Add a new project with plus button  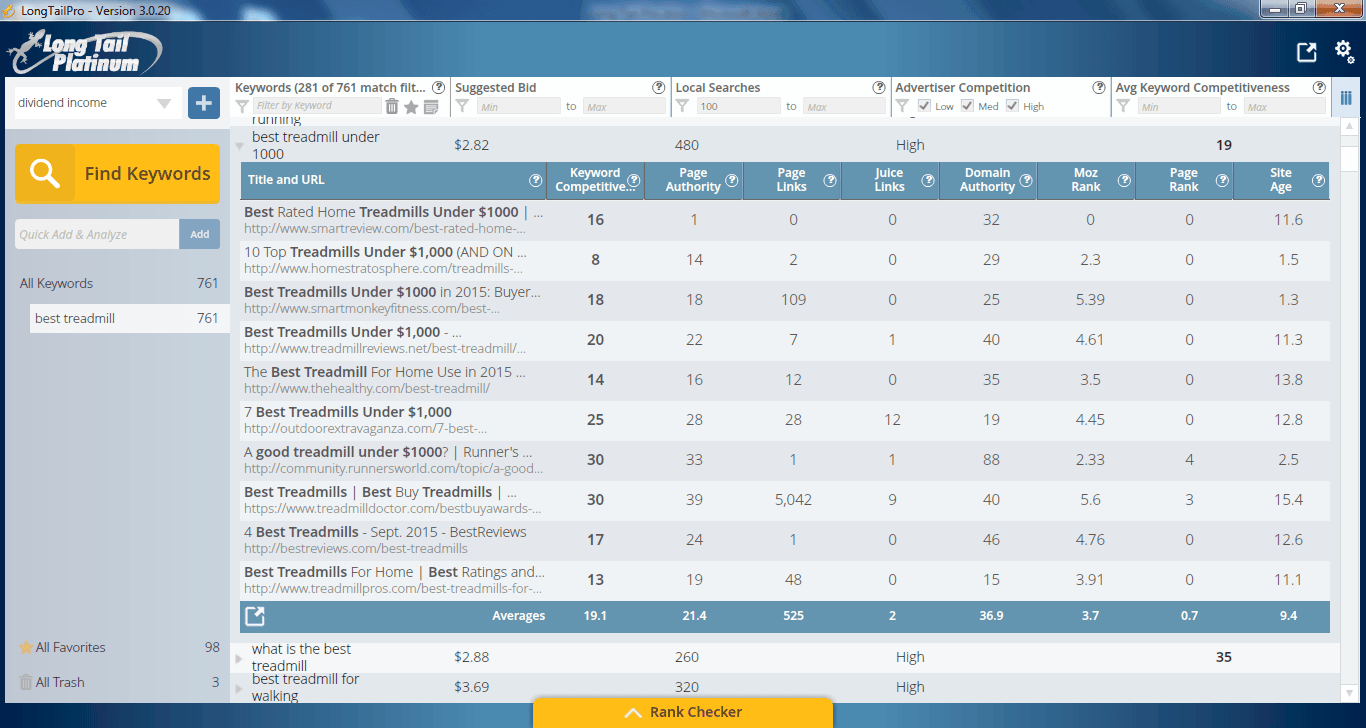tap(204, 102)
